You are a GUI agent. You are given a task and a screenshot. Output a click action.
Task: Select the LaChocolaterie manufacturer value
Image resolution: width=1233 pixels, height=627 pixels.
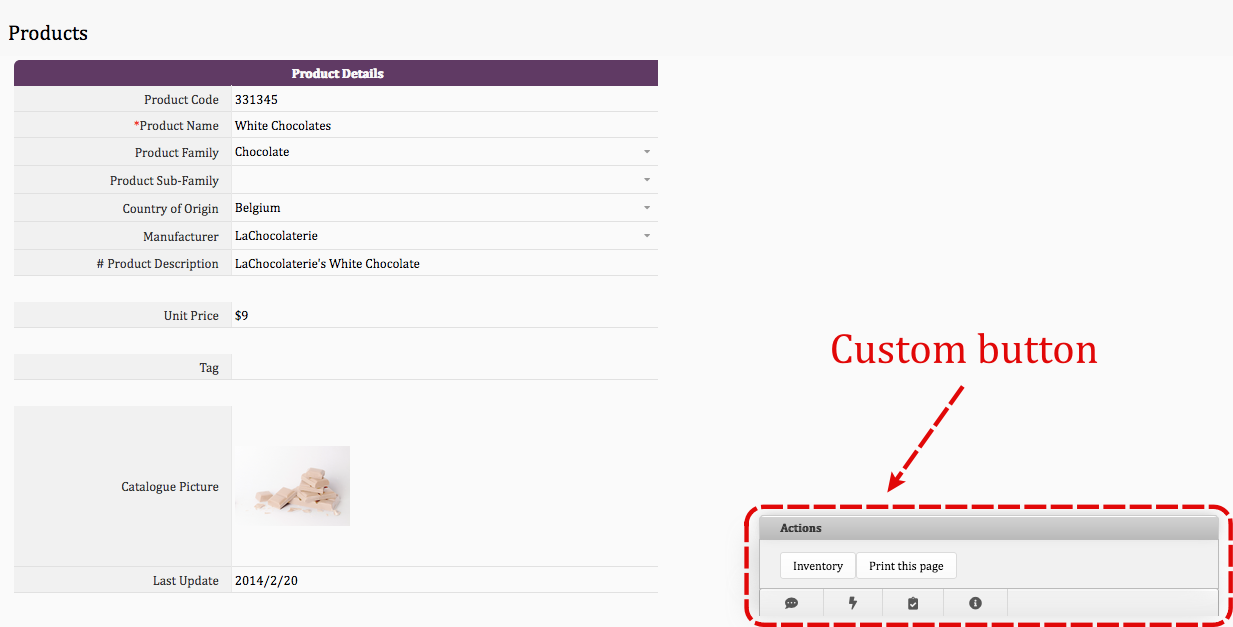[x=276, y=236]
